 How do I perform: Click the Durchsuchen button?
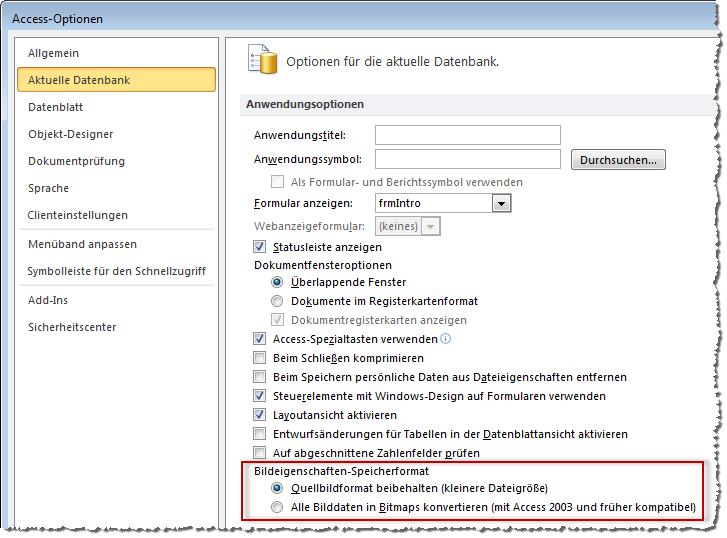(618, 159)
